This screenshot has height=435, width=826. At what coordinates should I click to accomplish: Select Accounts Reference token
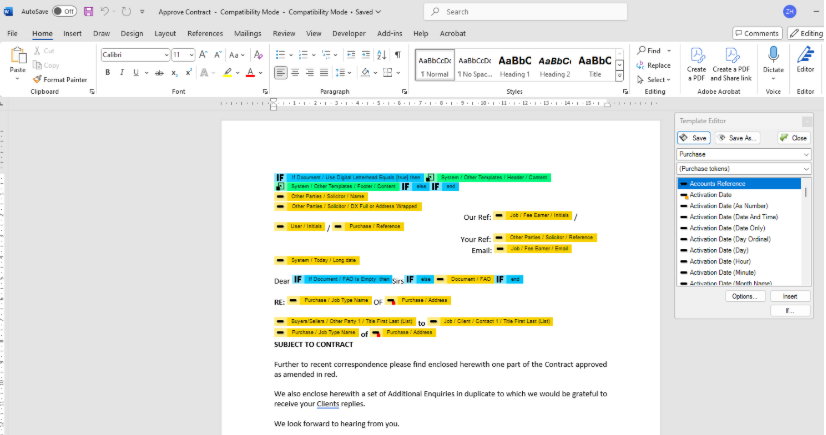(739, 184)
